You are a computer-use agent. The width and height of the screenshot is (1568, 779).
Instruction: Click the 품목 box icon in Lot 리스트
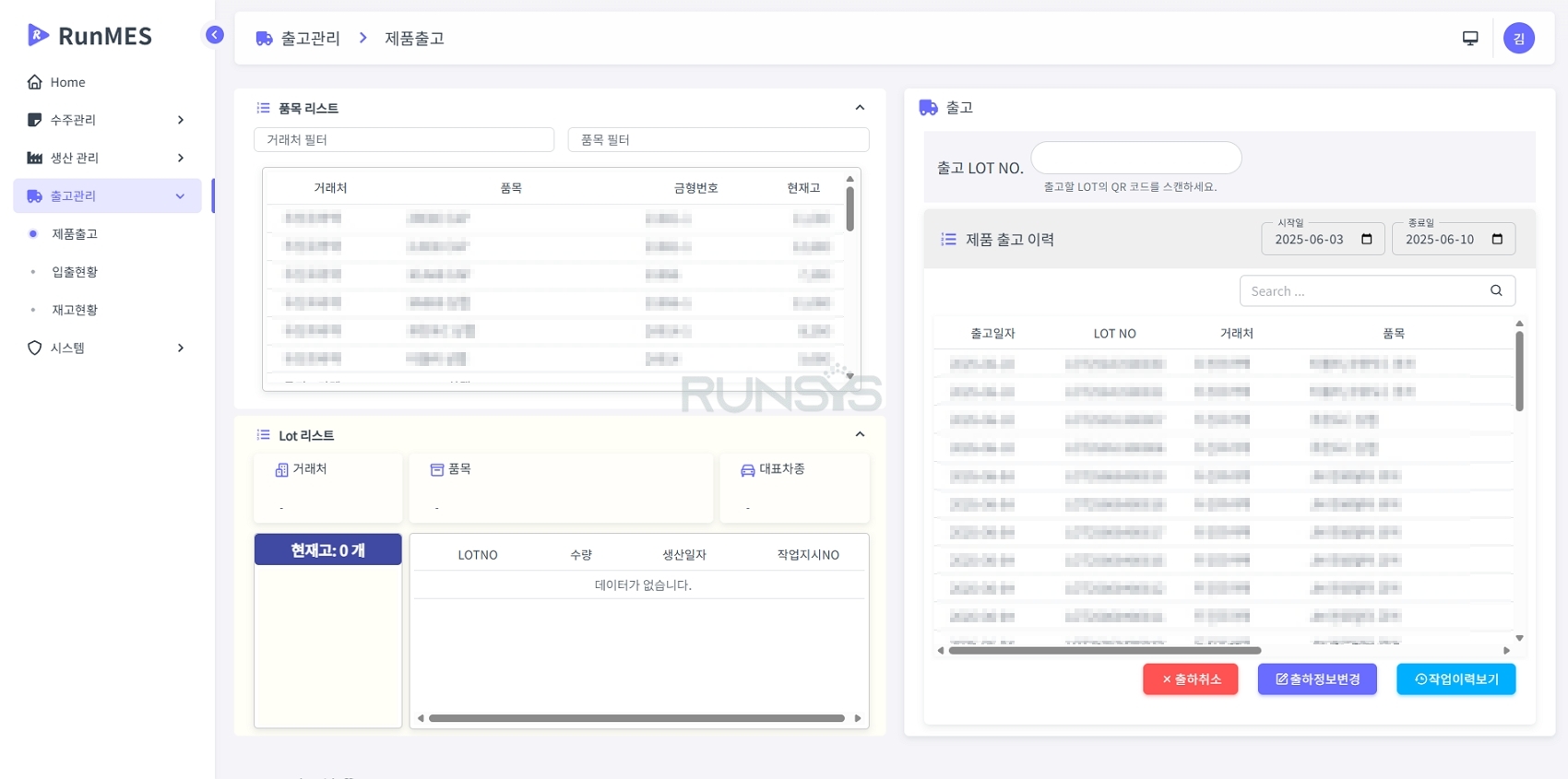437,470
